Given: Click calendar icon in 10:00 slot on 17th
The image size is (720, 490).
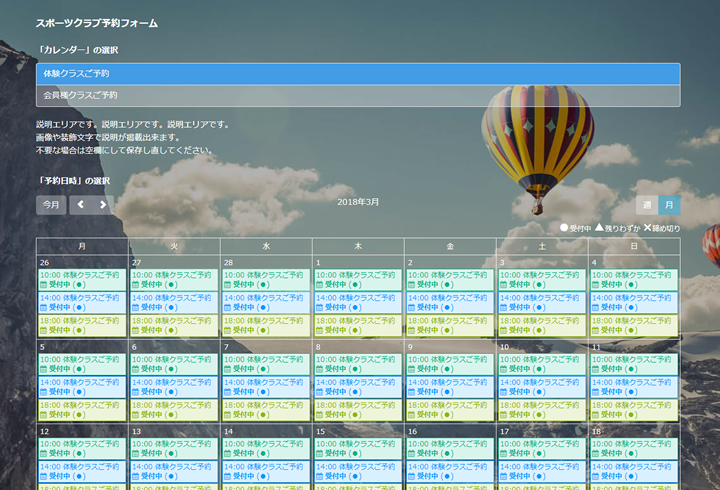Looking at the screenshot, I should point(503,454).
